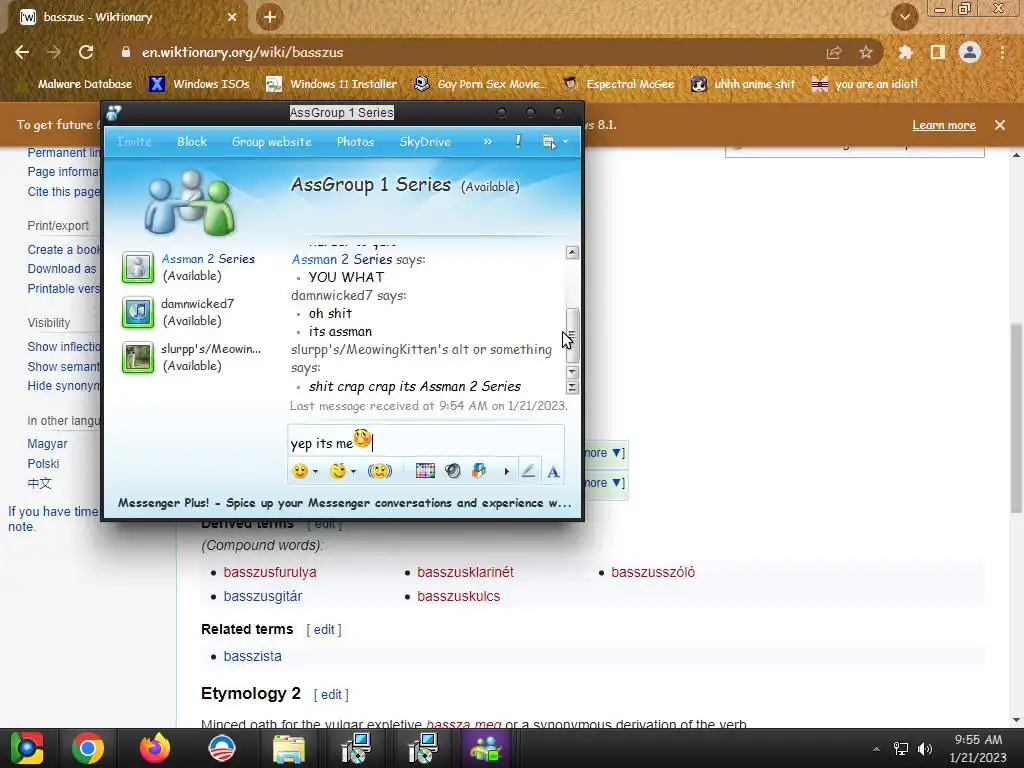Open Windows 11 Installer bookmark
Image resolution: width=1024 pixels, height=768 pixels.
(x=332, y=84)
